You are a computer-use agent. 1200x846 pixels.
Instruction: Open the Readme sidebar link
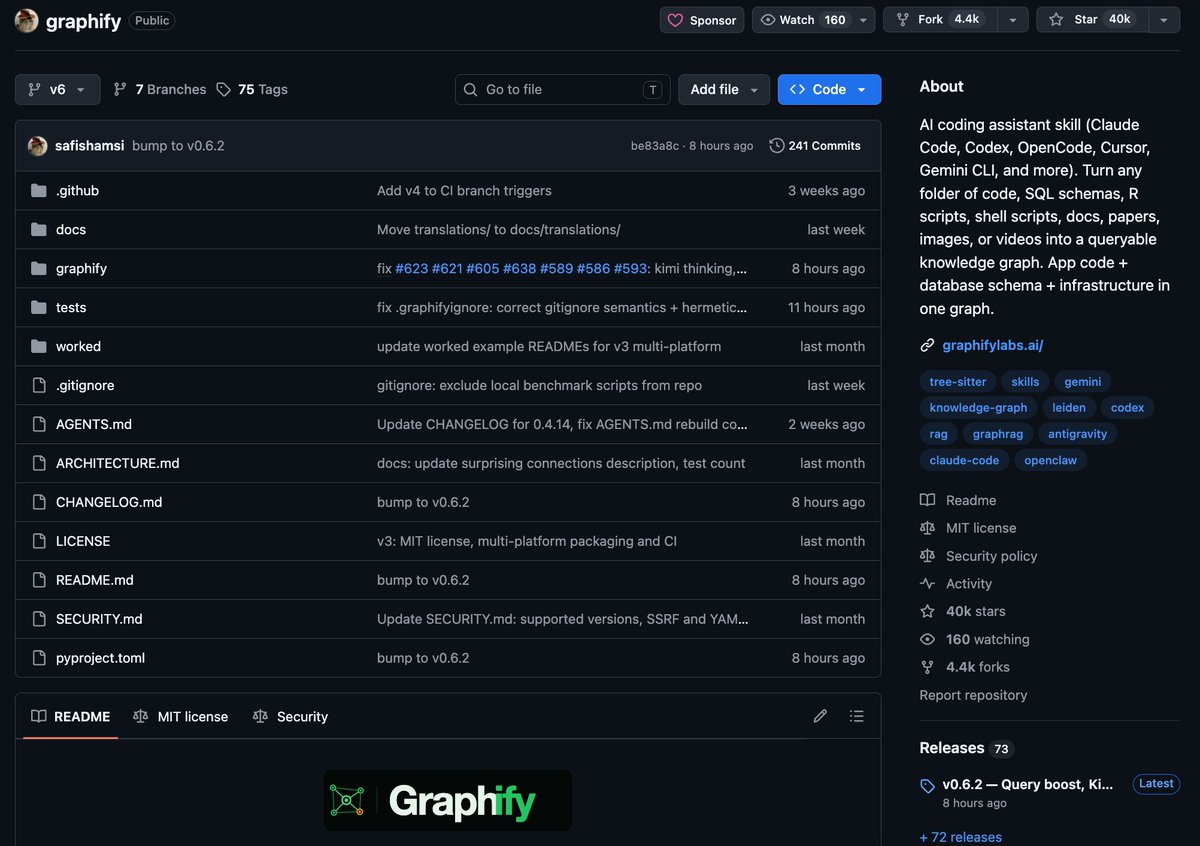(959, 500)
